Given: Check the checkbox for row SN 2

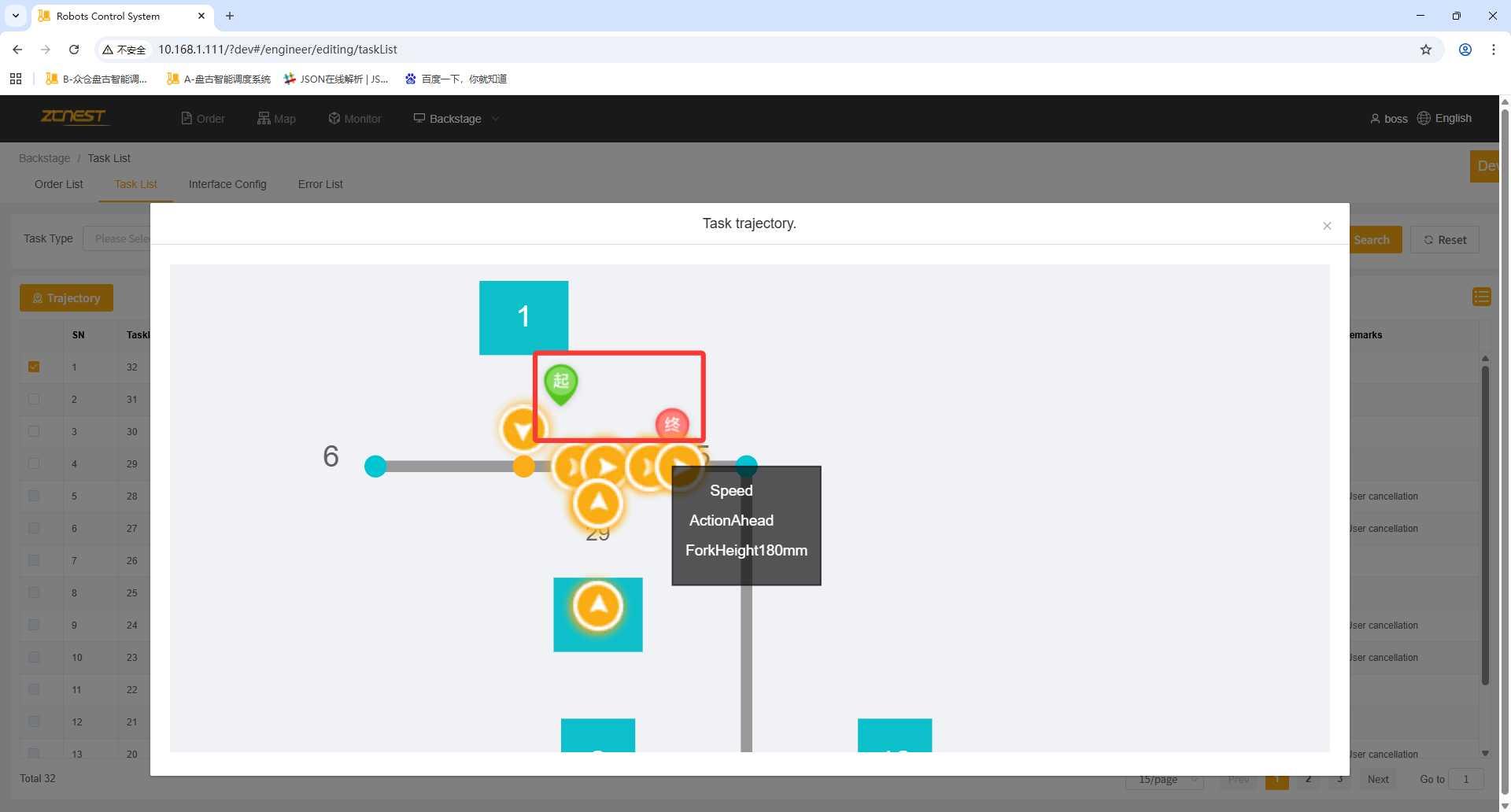Looking at the screenshot, I should (34, 399).
